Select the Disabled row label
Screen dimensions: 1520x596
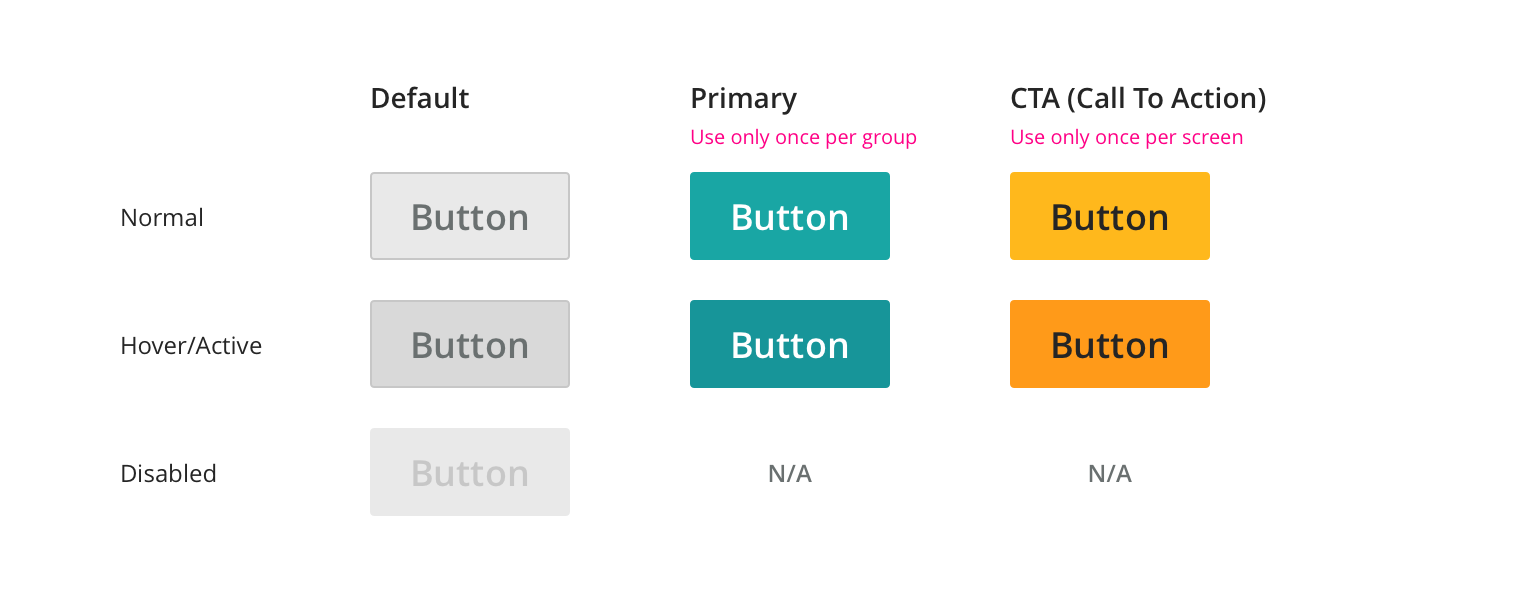point(168,474)
